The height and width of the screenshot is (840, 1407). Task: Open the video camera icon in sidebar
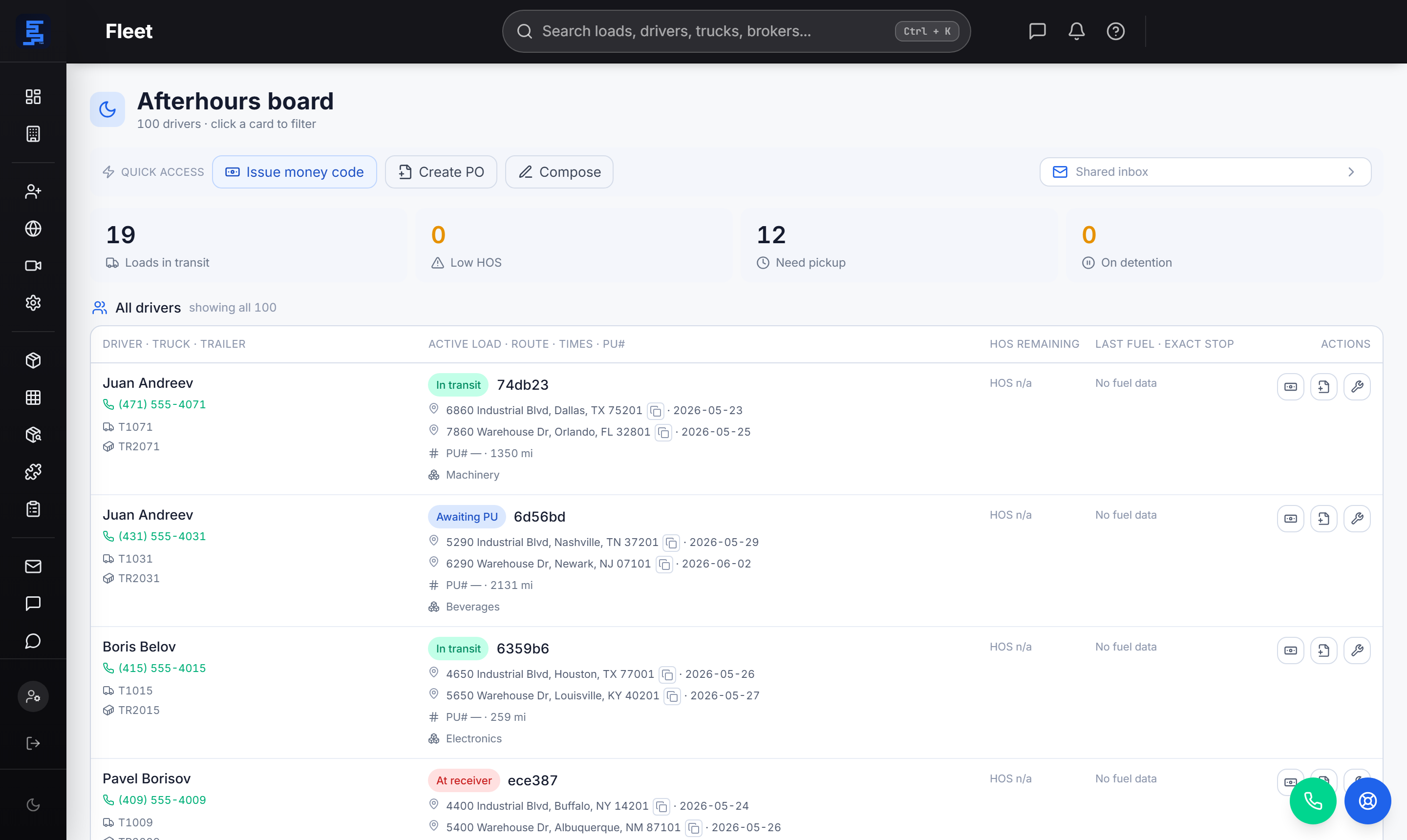coord(33,266)
